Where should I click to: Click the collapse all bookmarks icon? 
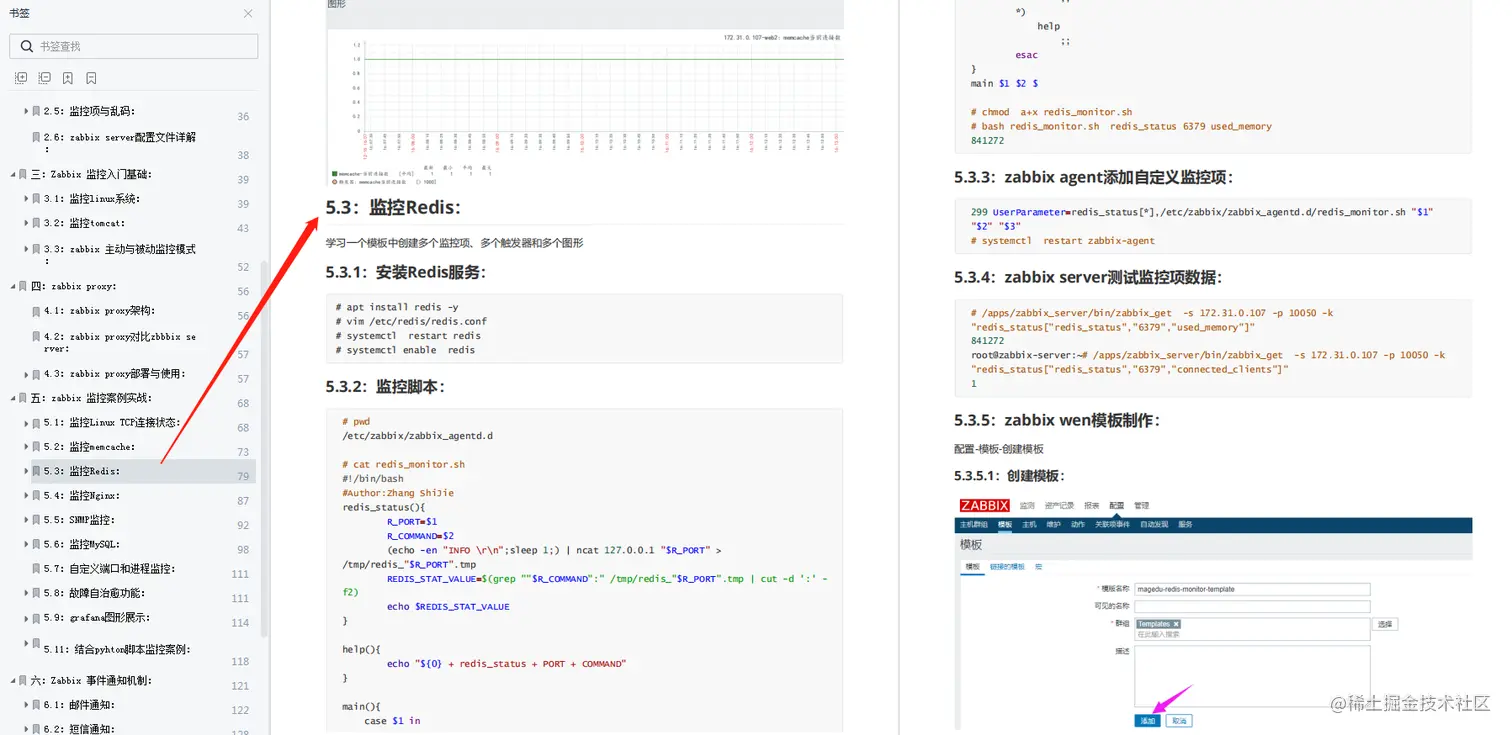click(44, 78)
